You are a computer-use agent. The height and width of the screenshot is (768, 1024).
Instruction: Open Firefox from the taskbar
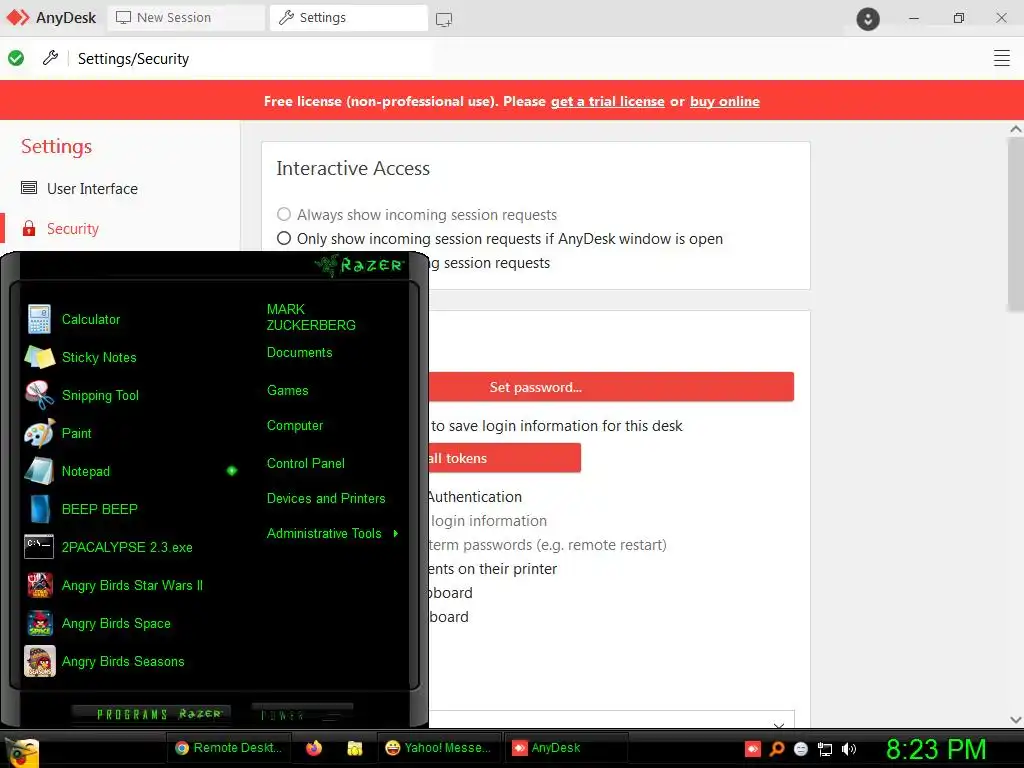click(x=314, y=748)
